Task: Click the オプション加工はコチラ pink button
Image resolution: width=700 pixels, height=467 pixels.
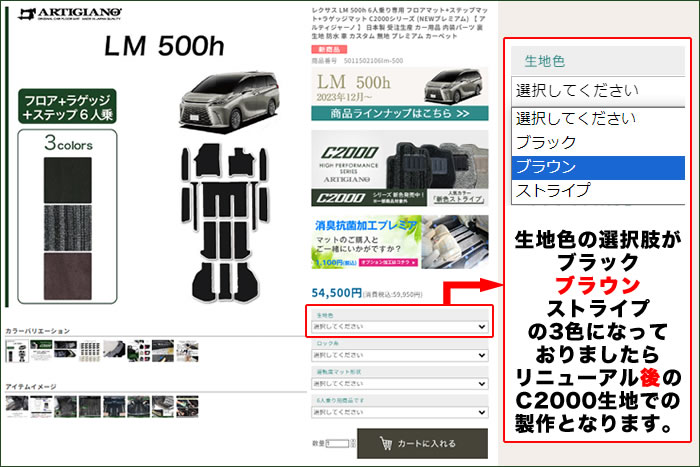Action: (388, 263)
